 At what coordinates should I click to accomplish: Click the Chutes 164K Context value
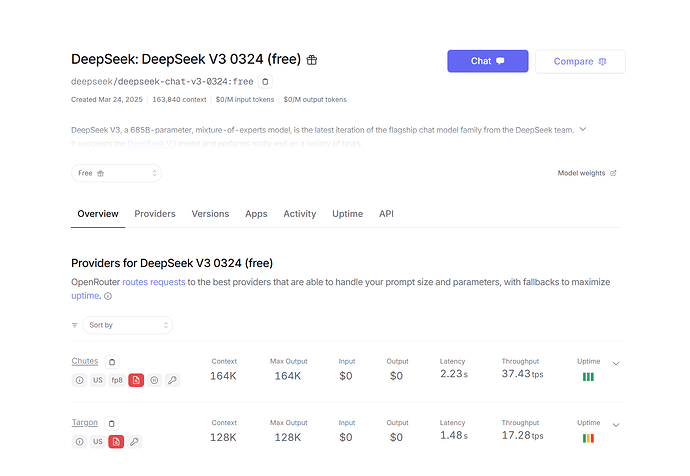coord(223,376)
